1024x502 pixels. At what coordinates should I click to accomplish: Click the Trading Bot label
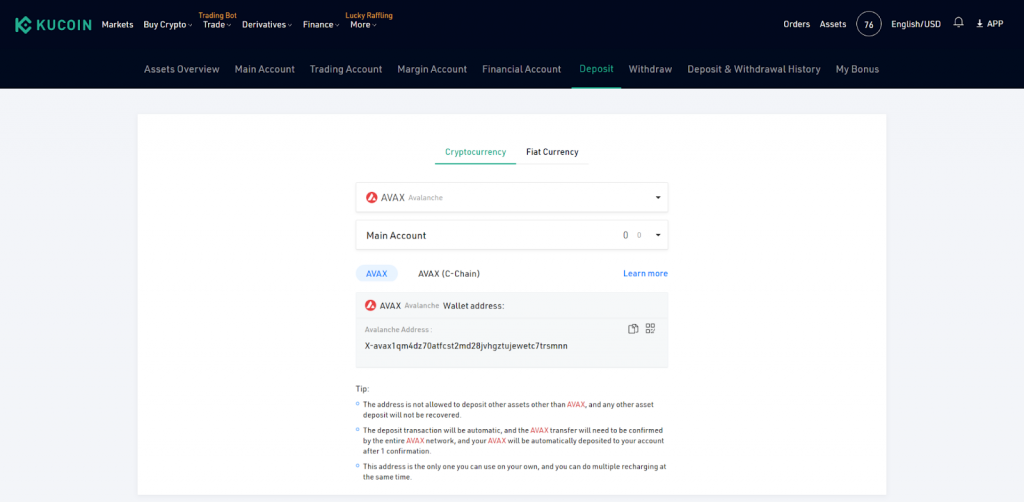coord(218,15)
